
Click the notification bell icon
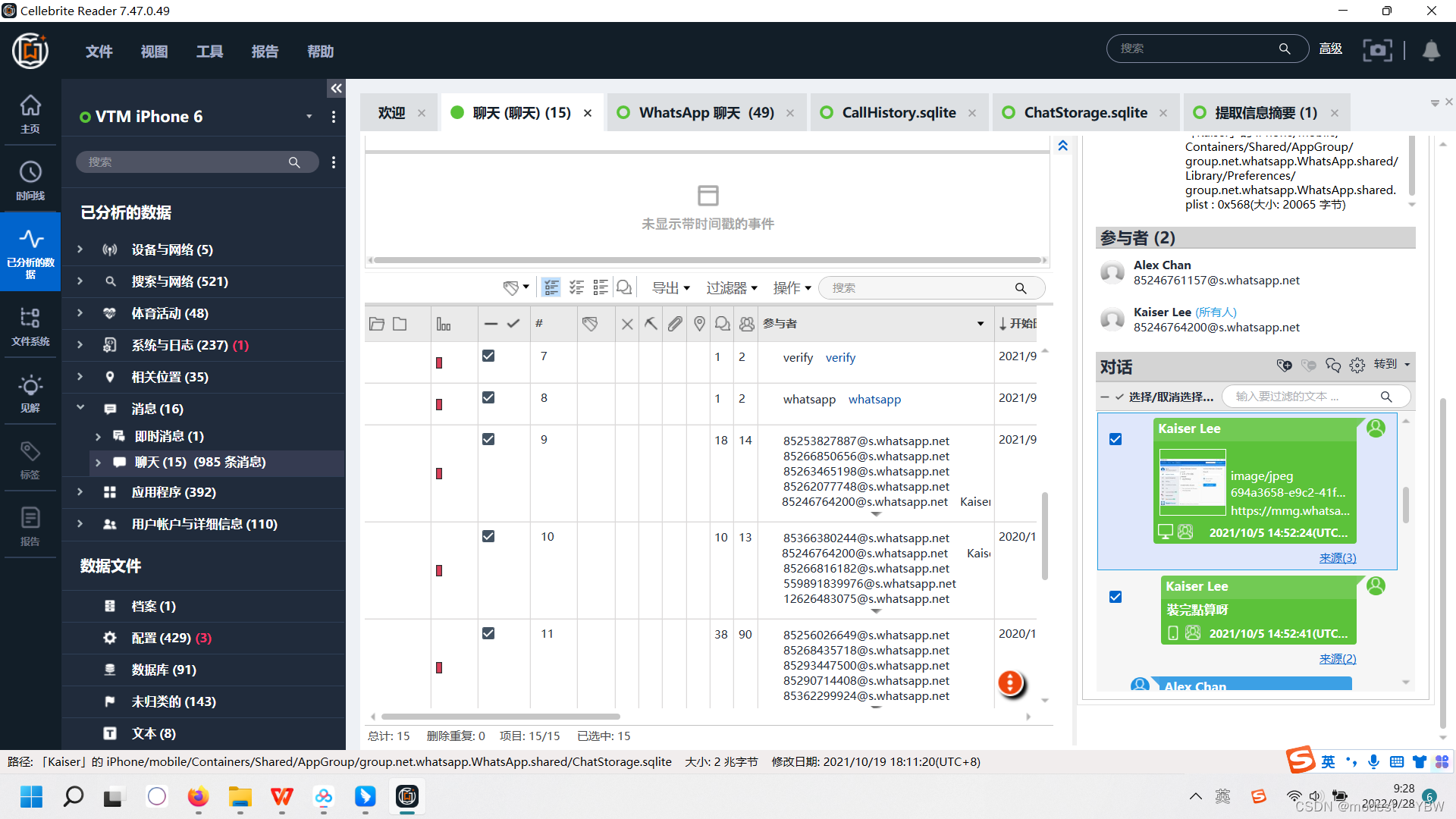pyautogui.click(x=1431, y=50)
